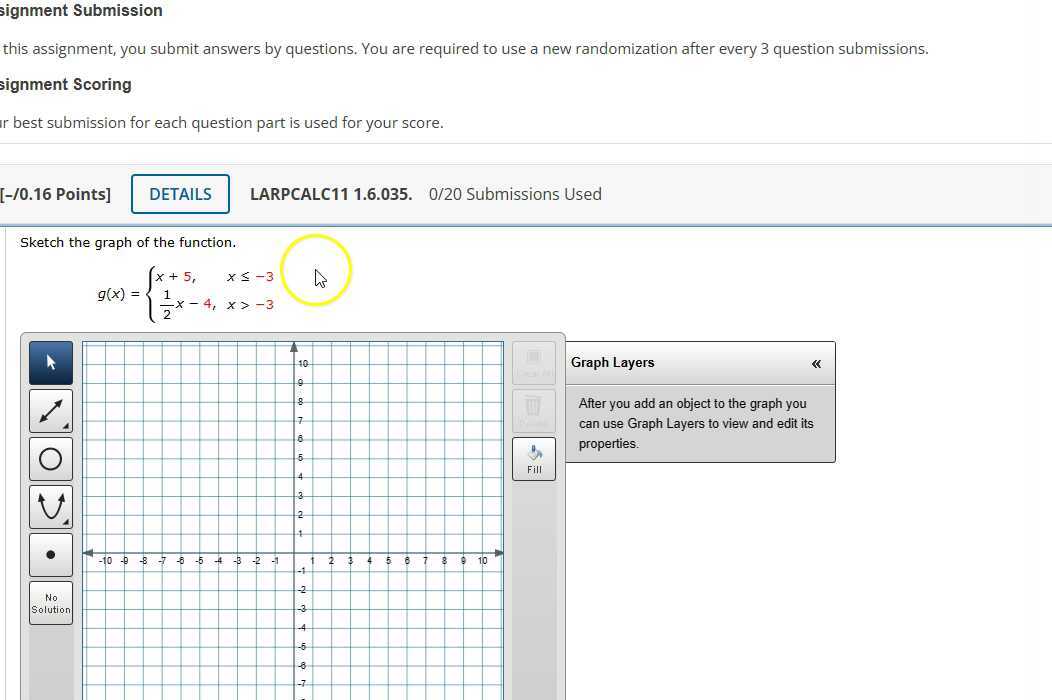The width and height of the screenshot is (1052, 700).
Task: Expand Line tool variants via corner triangle
Action: 66,426
